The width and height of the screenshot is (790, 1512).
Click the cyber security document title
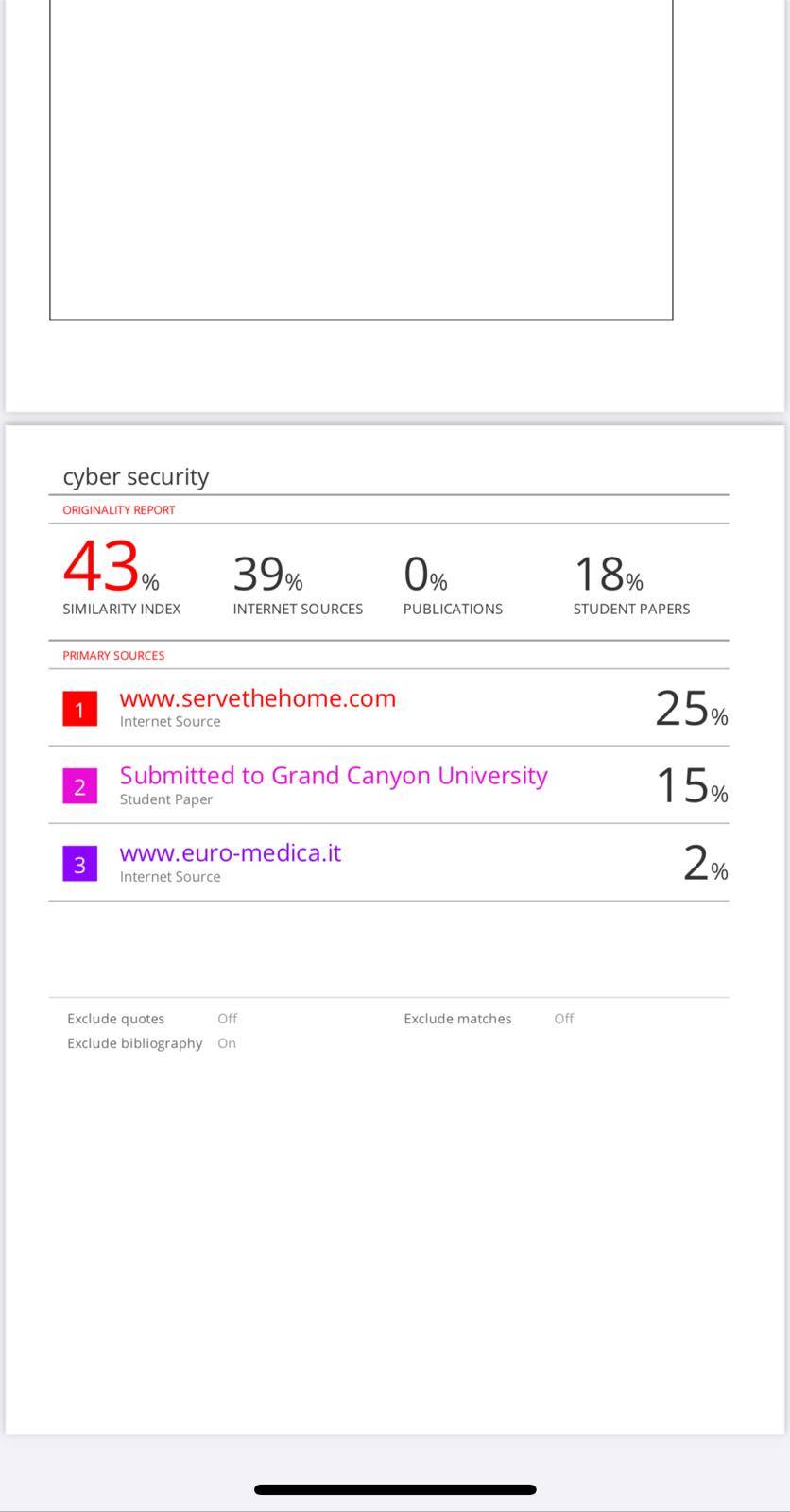click(x=136, y=476)
